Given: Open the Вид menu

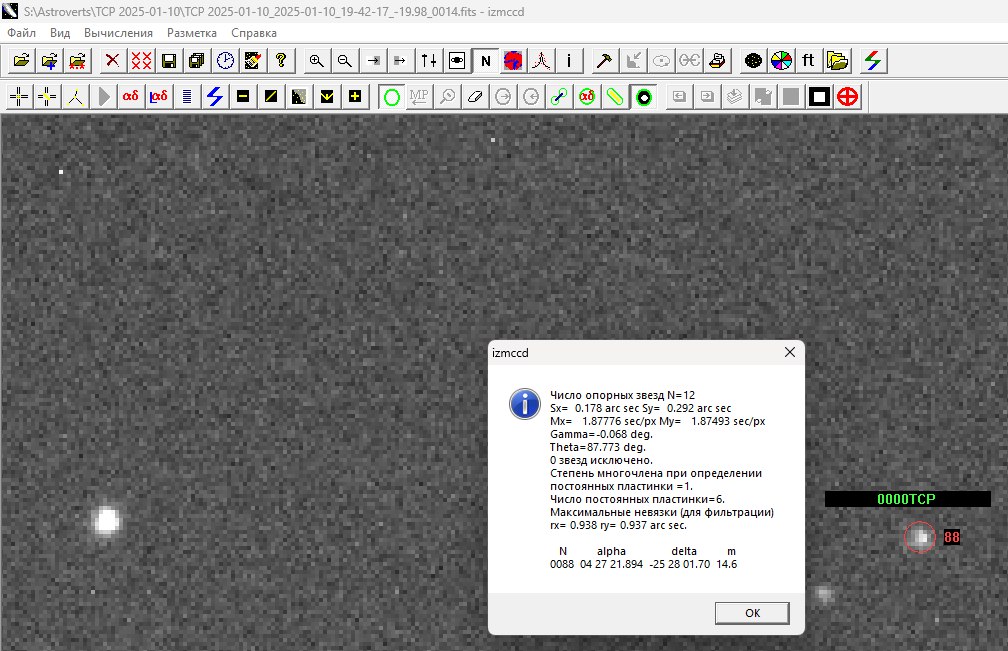Looking at the screenshot, I should tap(60, 33).
